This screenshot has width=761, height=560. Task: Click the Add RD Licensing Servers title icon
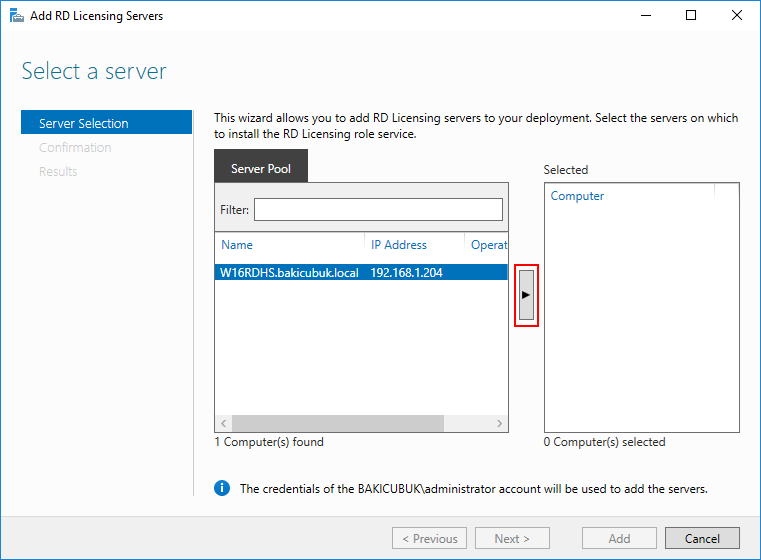point(17,16)
